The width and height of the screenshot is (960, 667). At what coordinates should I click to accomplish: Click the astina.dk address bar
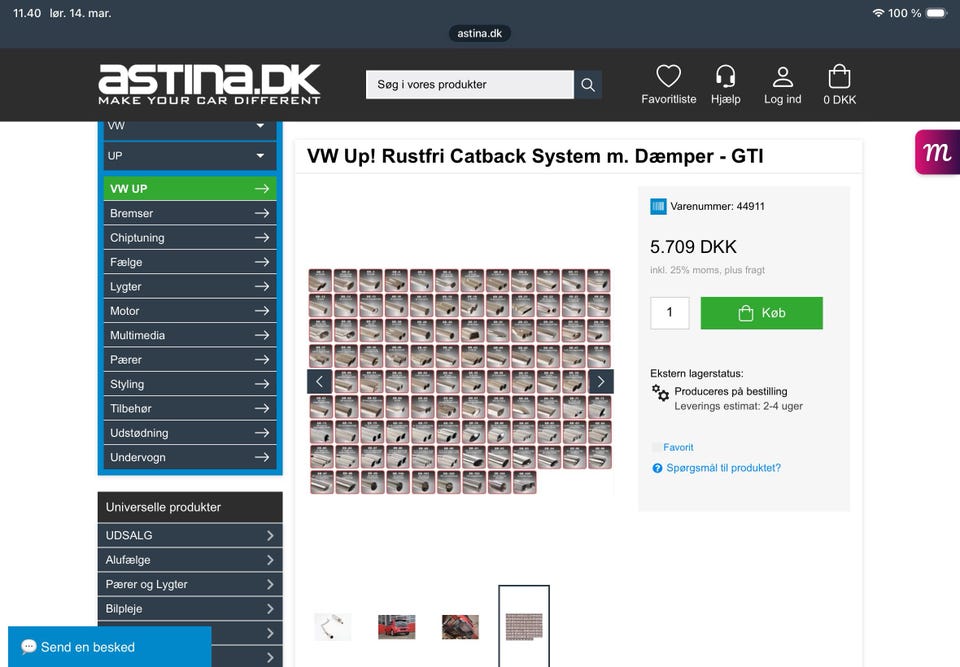(479, 33)
